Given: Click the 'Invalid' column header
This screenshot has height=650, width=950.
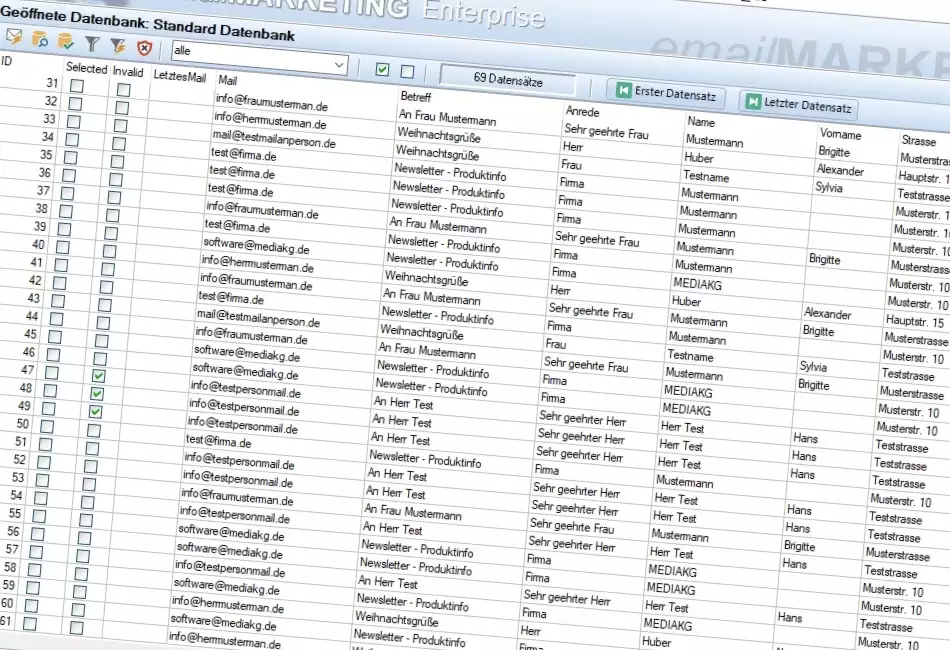Looking at the screenshot, I should pos(128,71).
